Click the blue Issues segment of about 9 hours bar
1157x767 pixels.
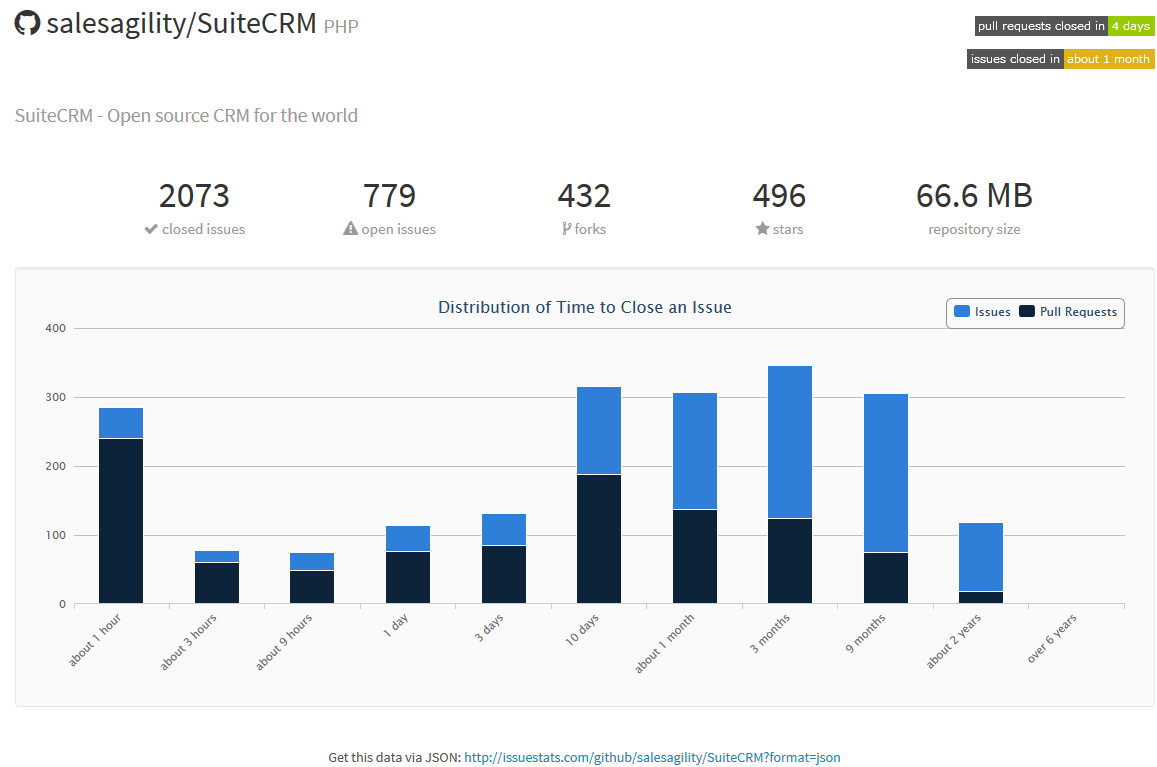pyautogui.click(x=312, y=561)
